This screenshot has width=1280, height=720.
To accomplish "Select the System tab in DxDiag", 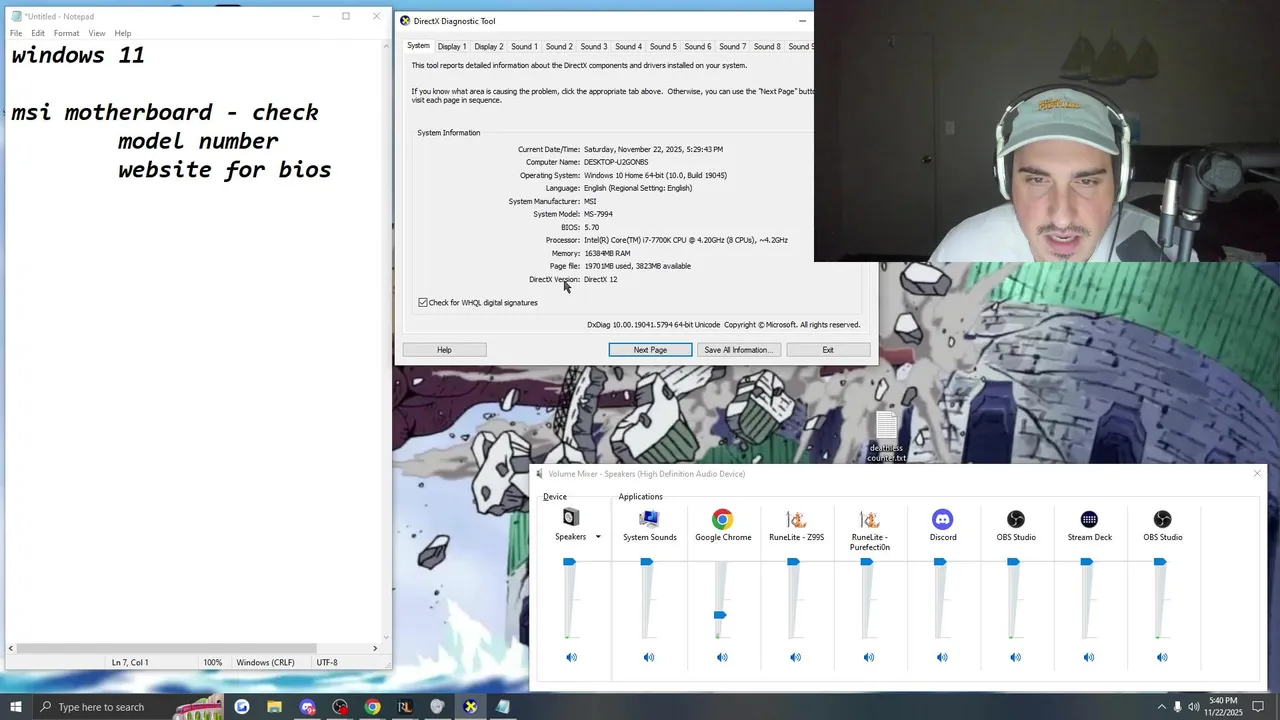I will [418, 46].
